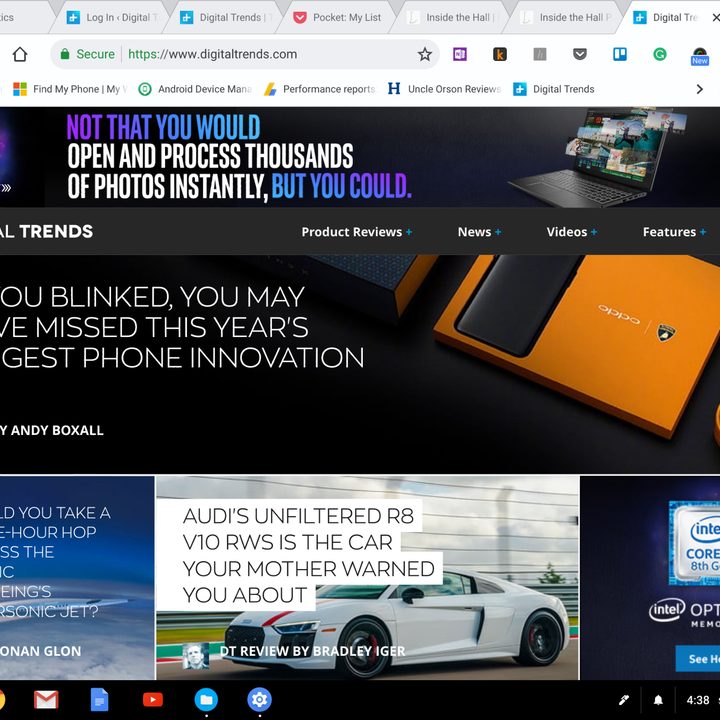Viewport: 720px width, 720px height.
Task: Expand the Features menu
Action: [x=674, y=232]
